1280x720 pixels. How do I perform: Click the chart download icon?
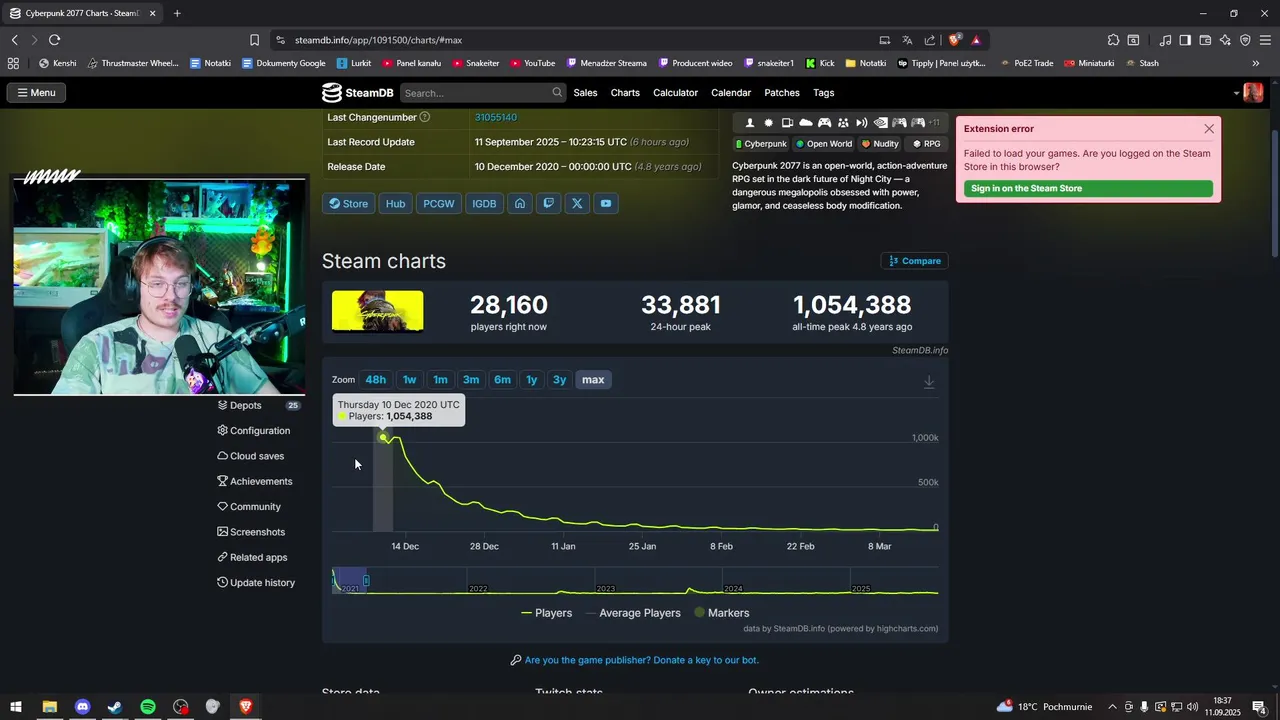(x=929, y=382)
